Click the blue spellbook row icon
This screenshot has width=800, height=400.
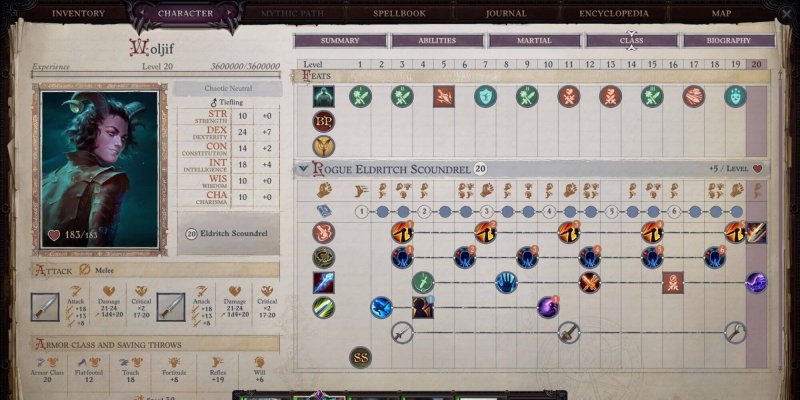click(x=323, y=211)
